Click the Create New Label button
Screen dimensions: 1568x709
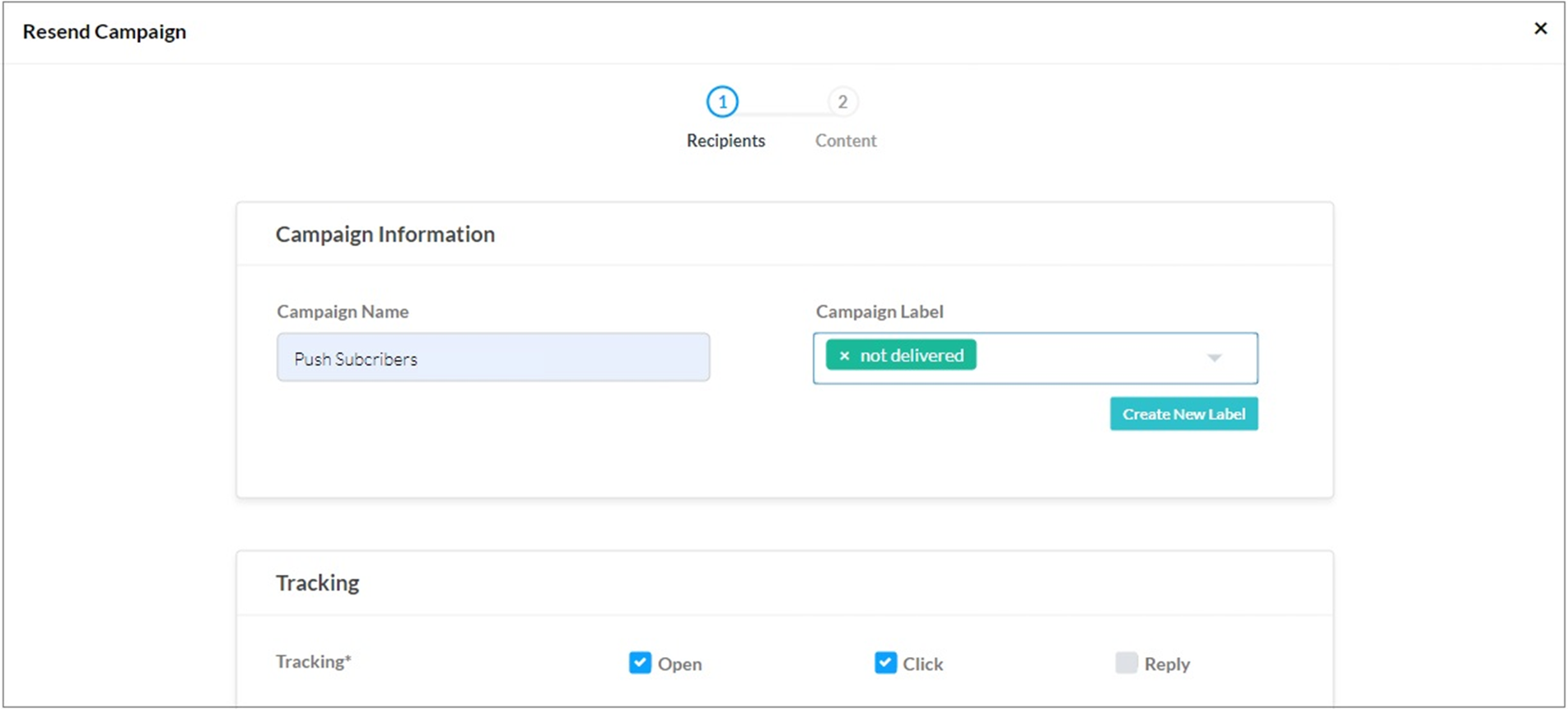click(1183, 414)
